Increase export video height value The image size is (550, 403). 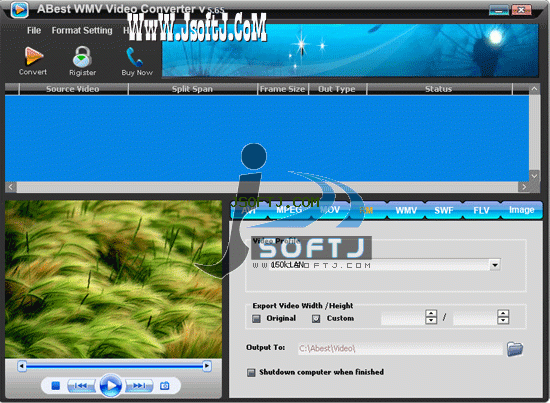[x=503, y=313]
